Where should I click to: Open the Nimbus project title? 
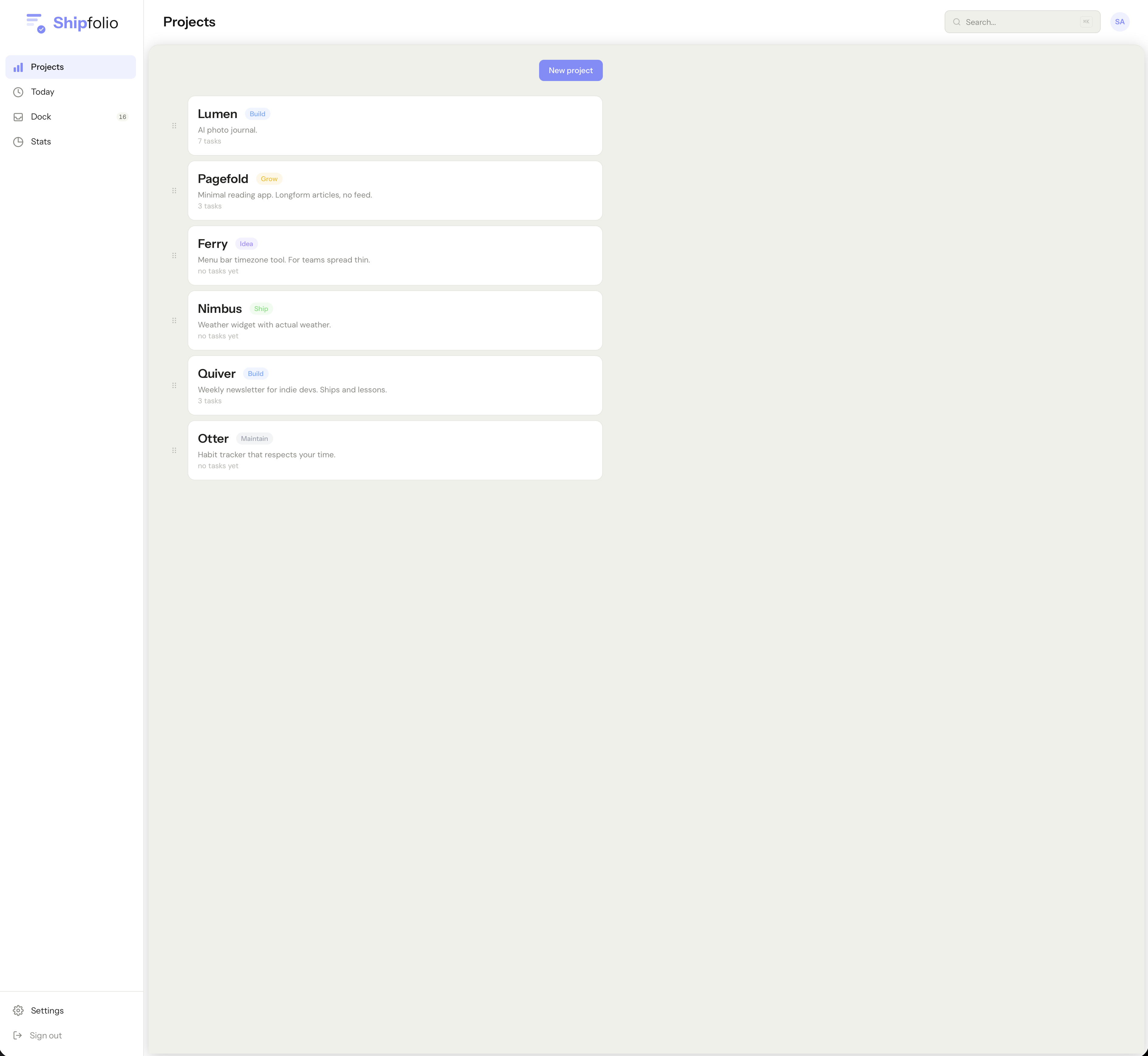[x=219, y=309]
